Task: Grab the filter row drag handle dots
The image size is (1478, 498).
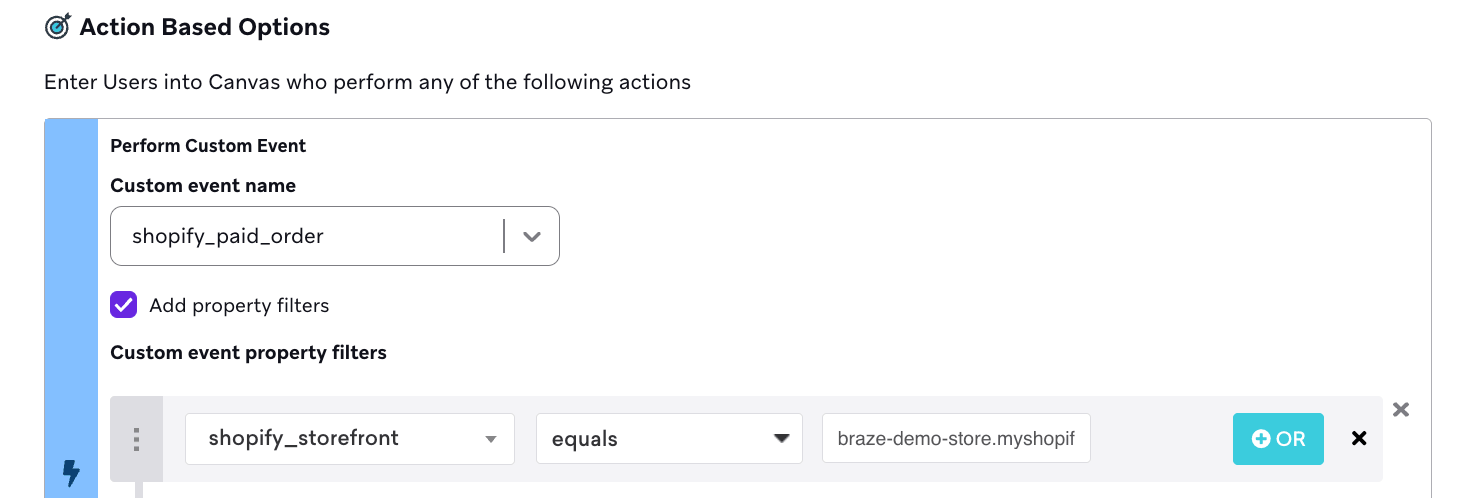Action: pyautogui.click(x=137, y=439)
